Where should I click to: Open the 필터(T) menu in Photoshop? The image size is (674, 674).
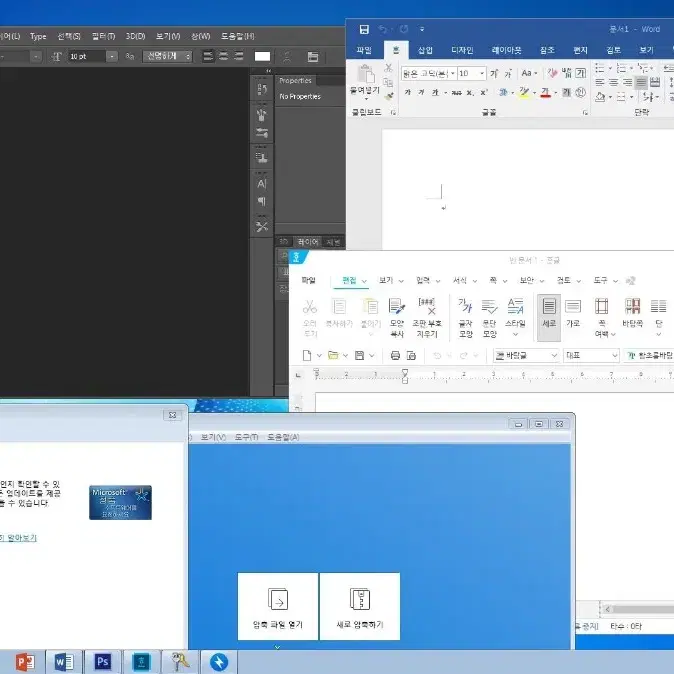[103, 36]
